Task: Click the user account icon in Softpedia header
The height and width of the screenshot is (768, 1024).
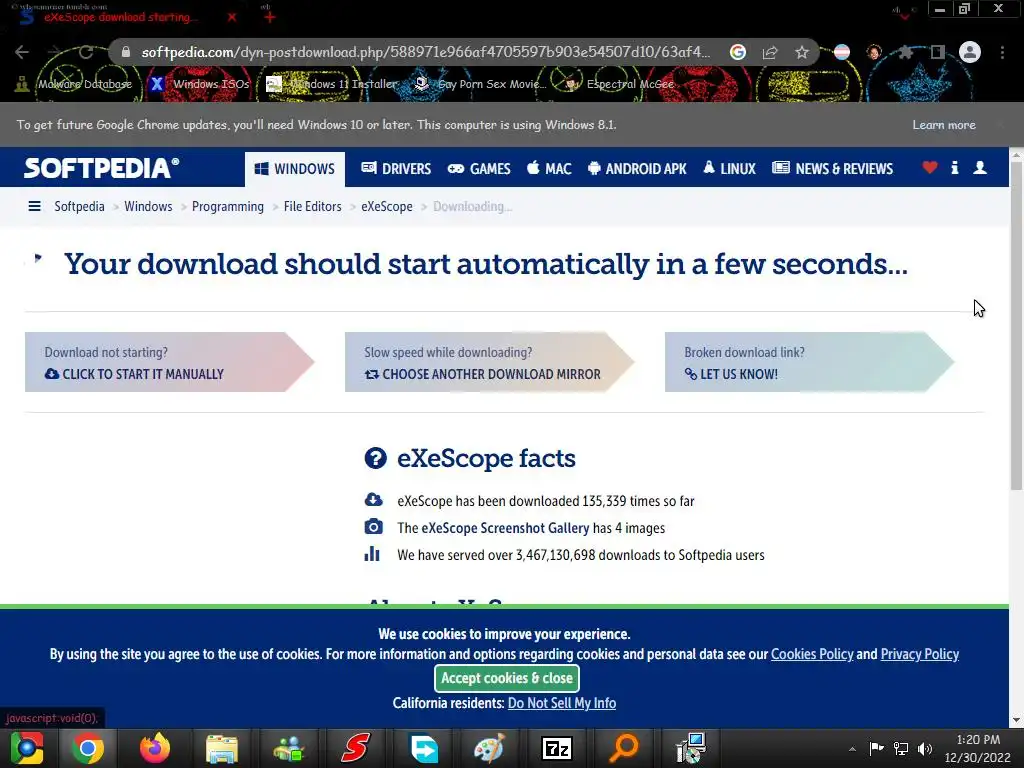Action: 980,168
